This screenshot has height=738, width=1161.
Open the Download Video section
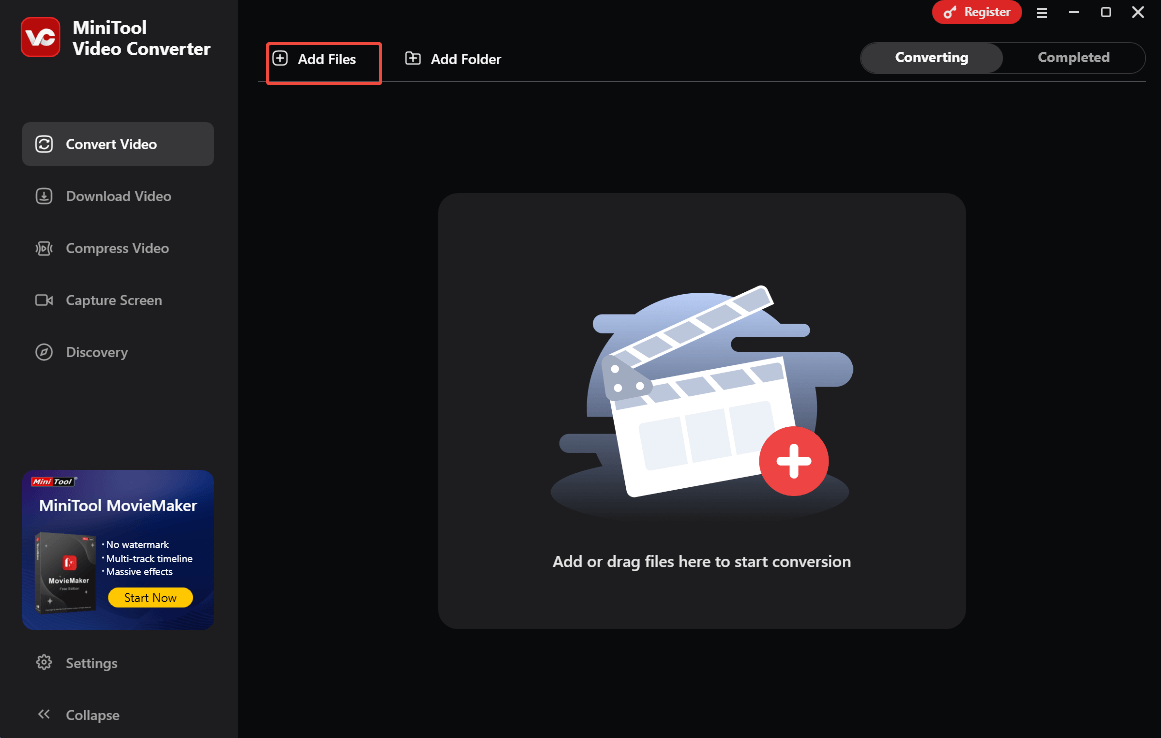[118, 196]
